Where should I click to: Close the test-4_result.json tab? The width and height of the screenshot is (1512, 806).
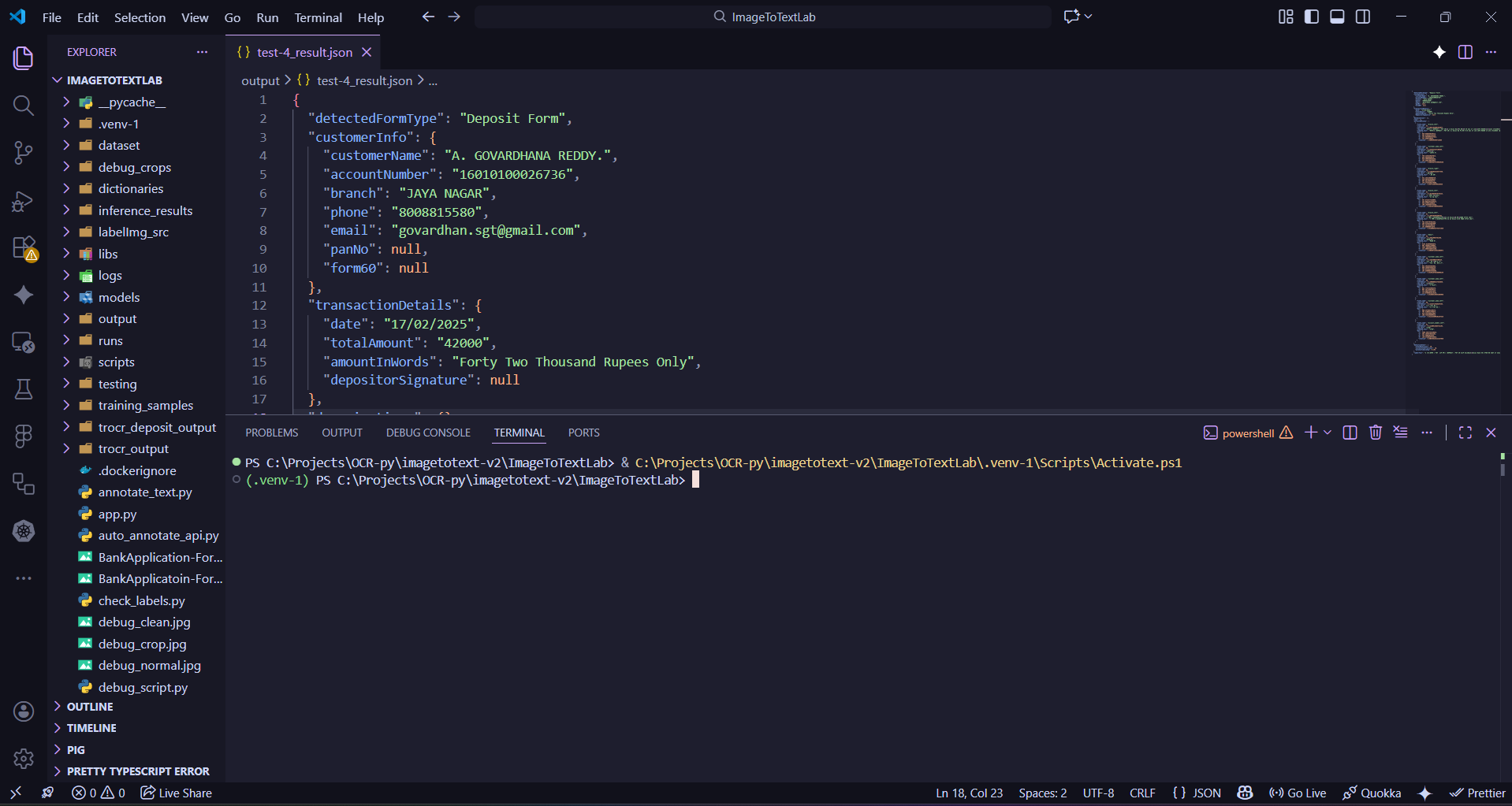point(367,52)
